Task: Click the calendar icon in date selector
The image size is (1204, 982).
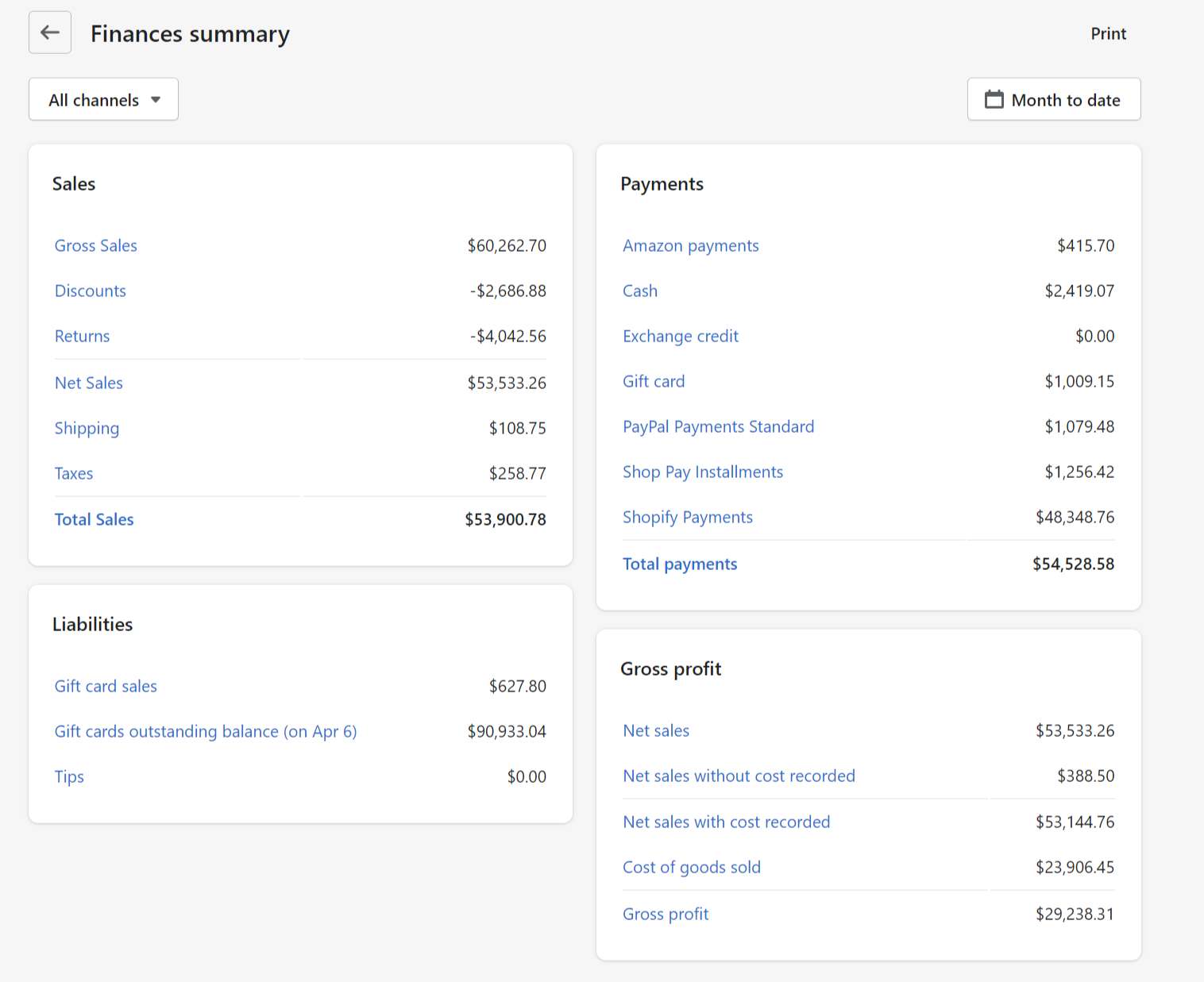Action: coord(994,99)
